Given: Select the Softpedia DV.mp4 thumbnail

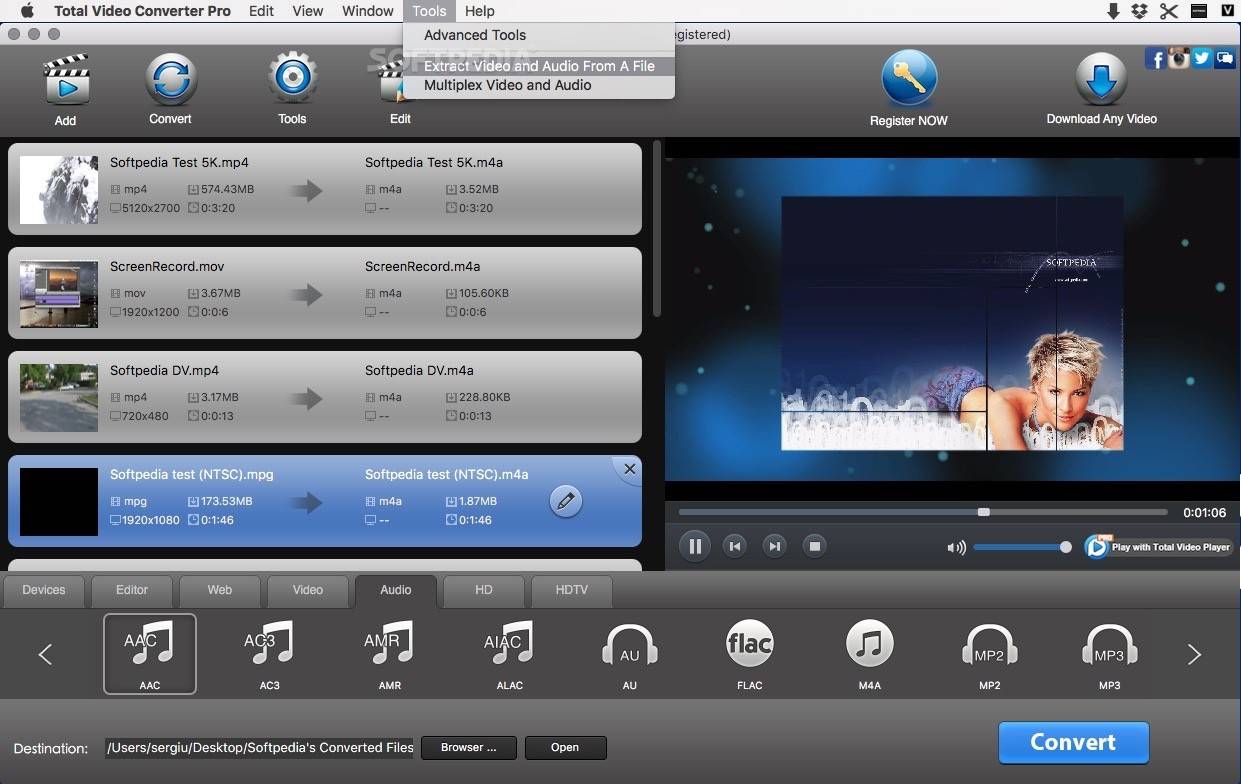Looking at the screenshot, I should pos(59,398).
